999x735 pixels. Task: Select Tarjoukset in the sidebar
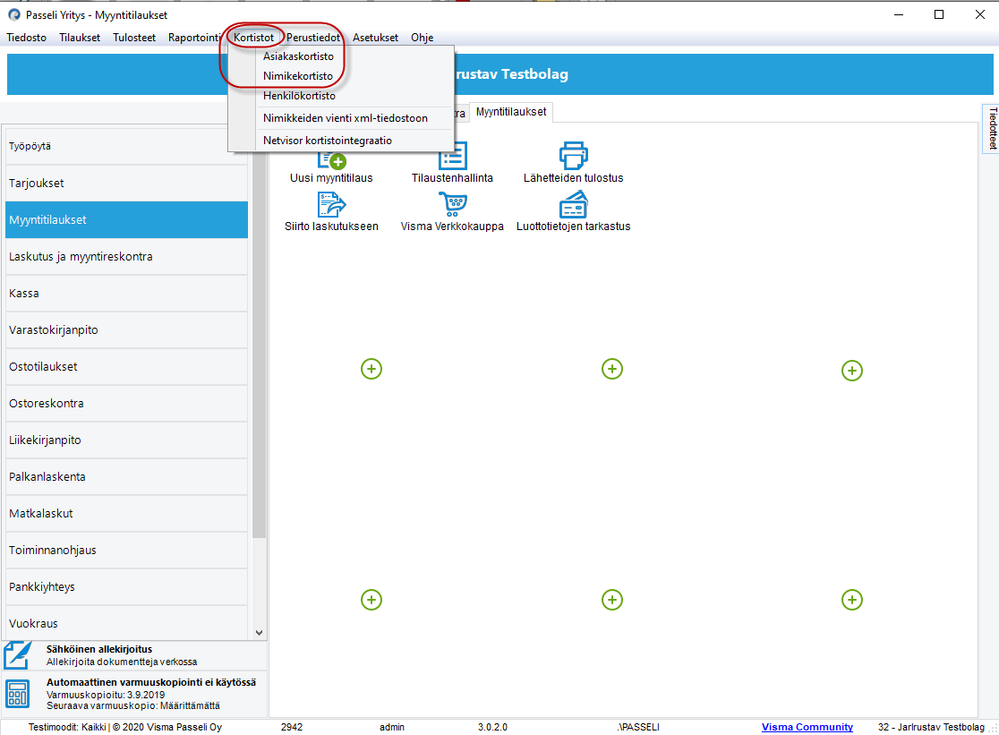tap(126, 183)
